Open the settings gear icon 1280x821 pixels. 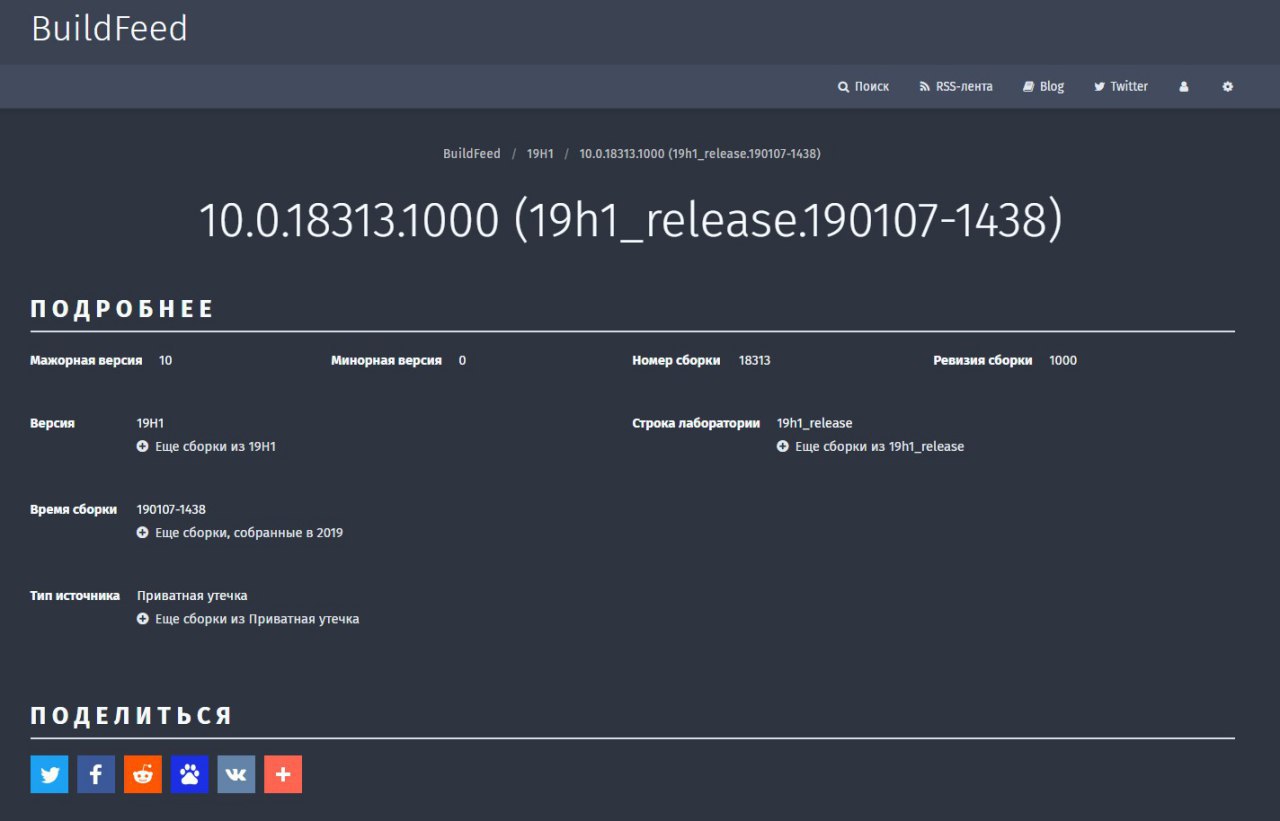coord(1228,87)
